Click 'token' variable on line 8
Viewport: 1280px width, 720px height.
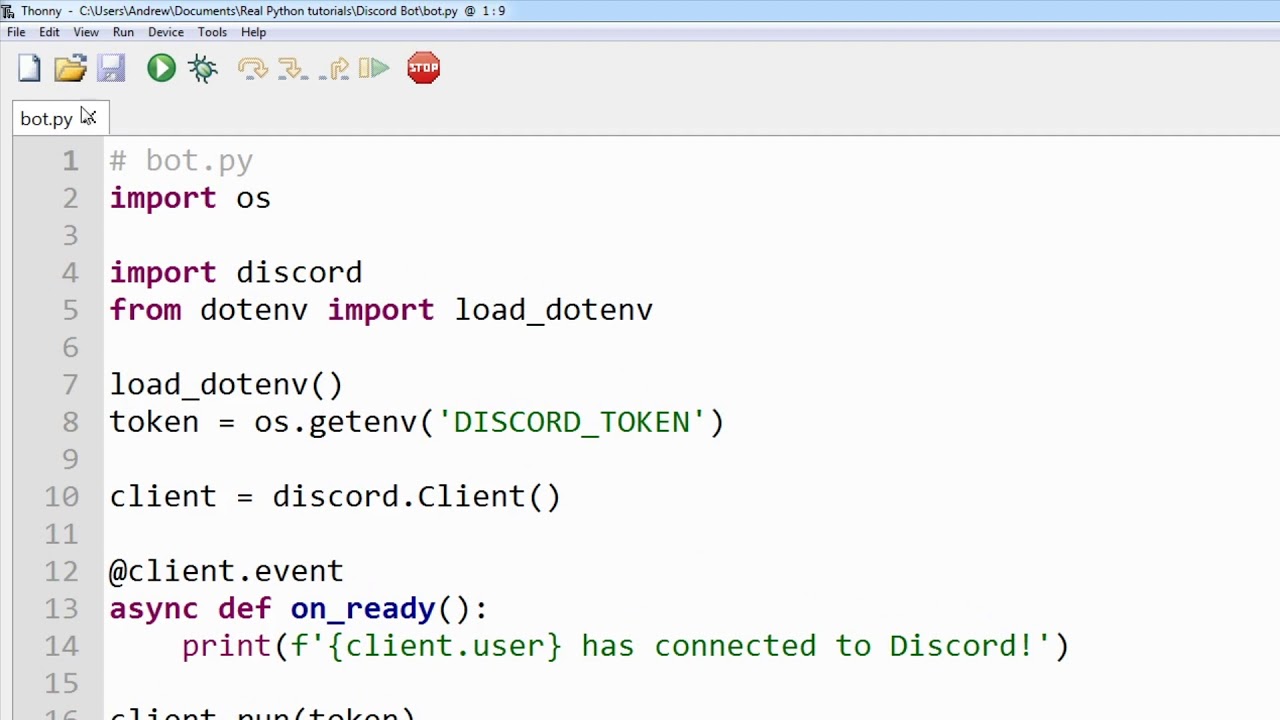(x=154, y=422)
